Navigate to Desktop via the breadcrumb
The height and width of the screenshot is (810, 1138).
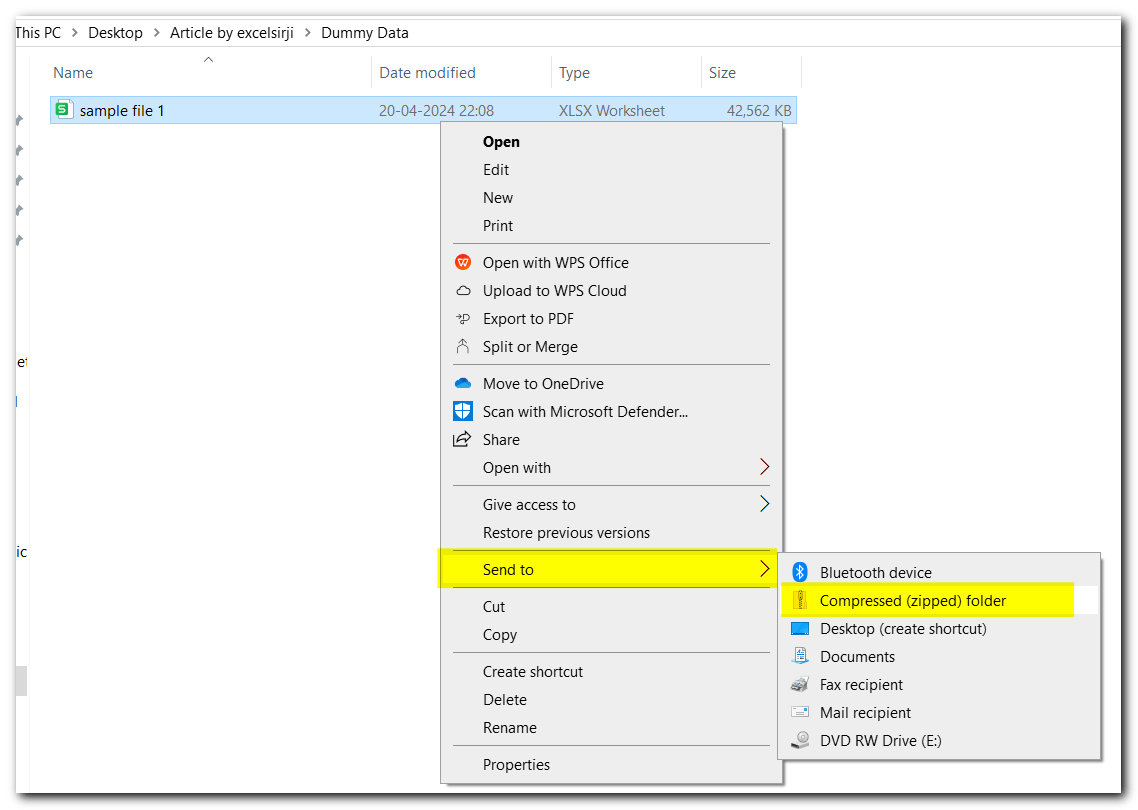[x=115, y=32]
